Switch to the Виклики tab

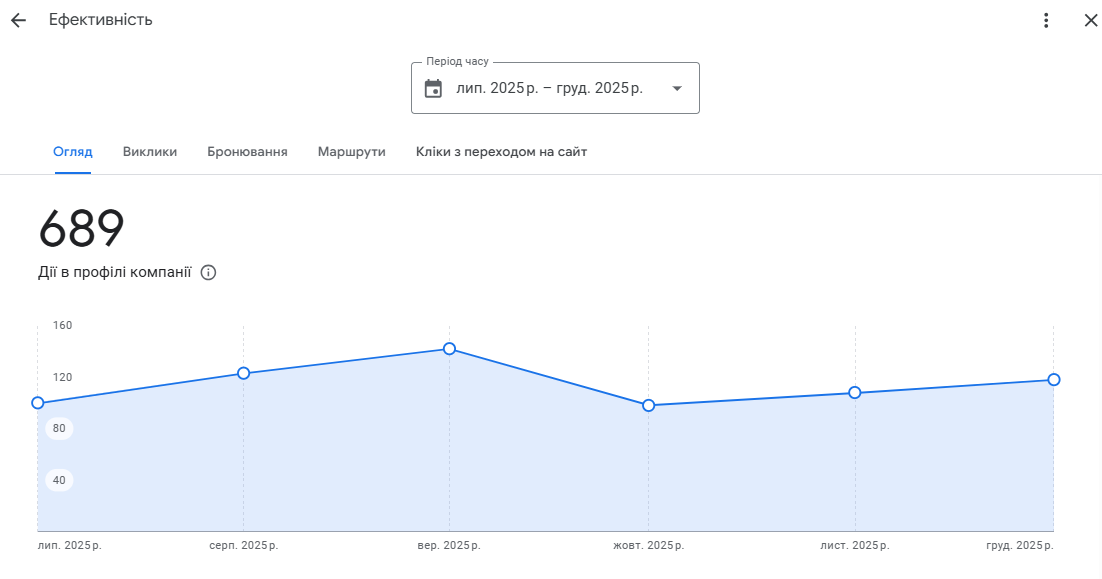(150, 152)
